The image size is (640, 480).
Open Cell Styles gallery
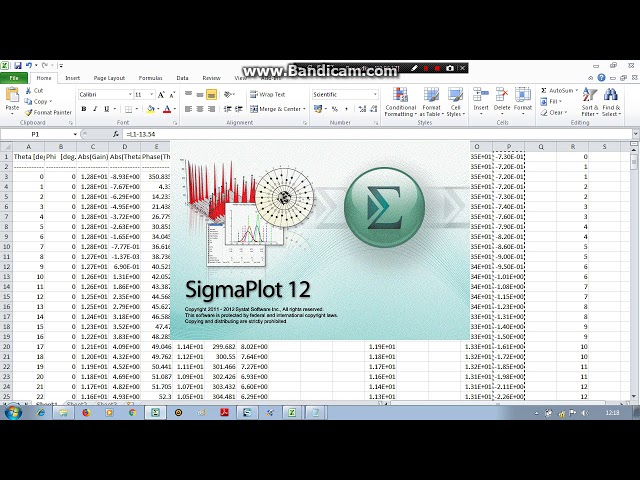pyautogui.click(x=456, y=102)
